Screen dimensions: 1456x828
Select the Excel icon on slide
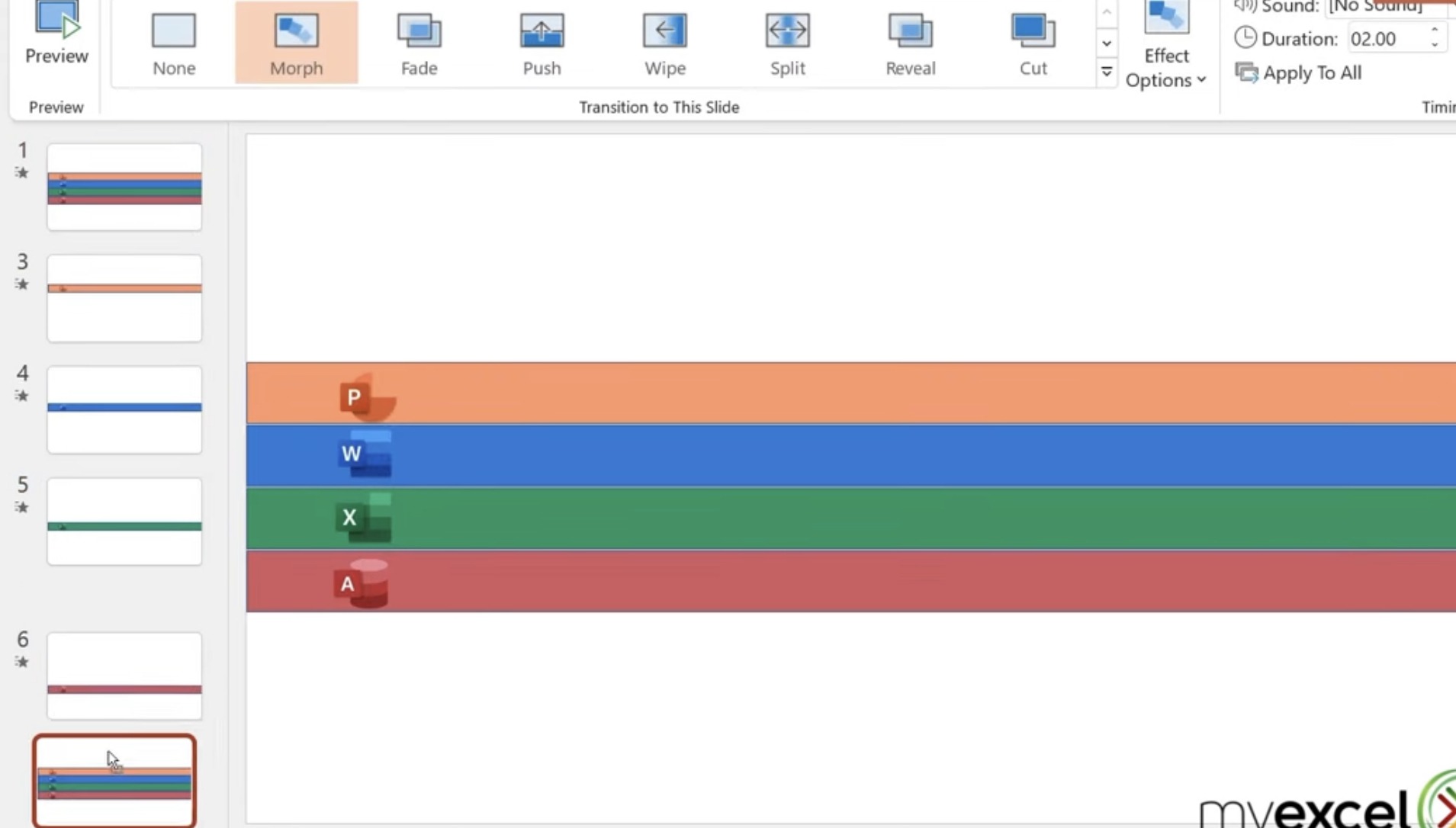(x=363, y=518)
